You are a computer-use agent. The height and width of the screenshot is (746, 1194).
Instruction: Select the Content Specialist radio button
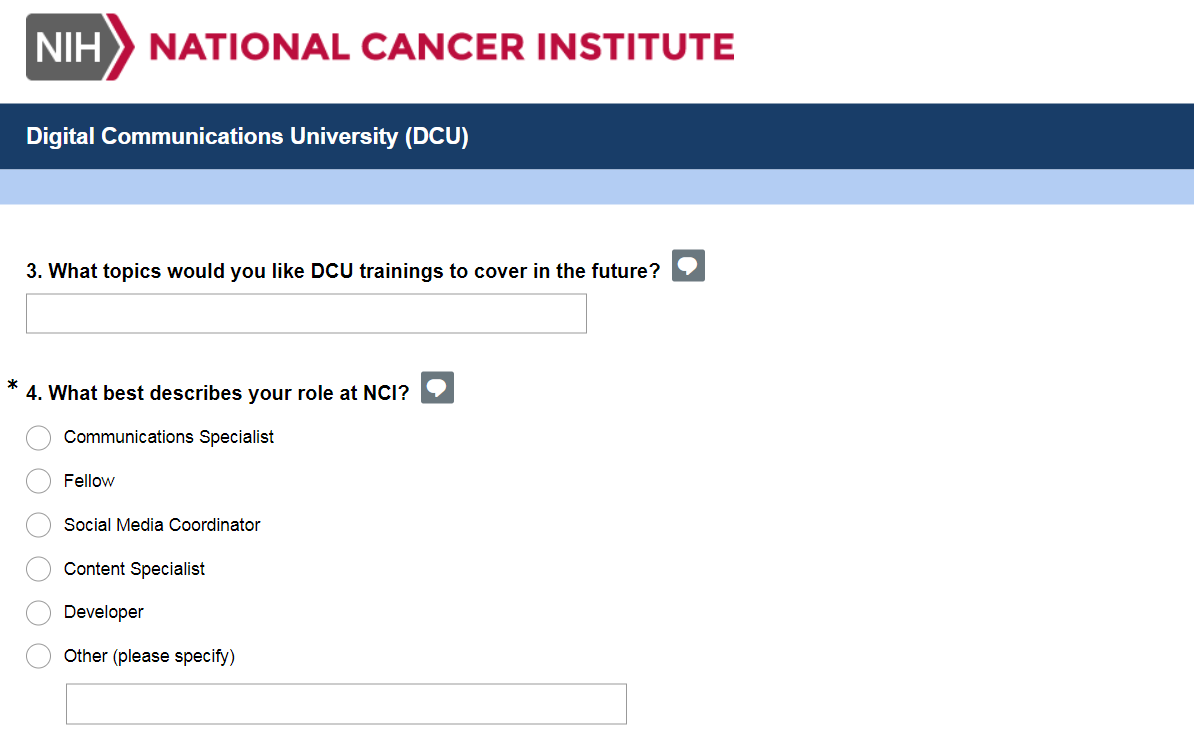point(38,569)
